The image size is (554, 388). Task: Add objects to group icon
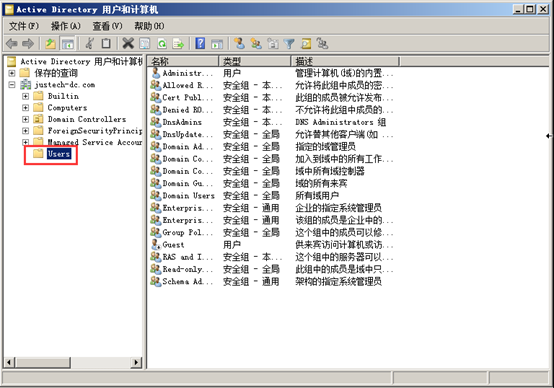[322, 44]
